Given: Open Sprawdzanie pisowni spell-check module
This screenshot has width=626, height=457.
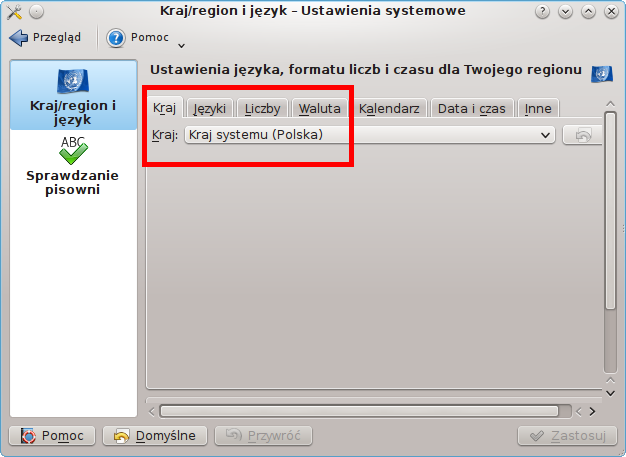Looking at the screenshot, I should pyautogui.click(x=73, y=167).
